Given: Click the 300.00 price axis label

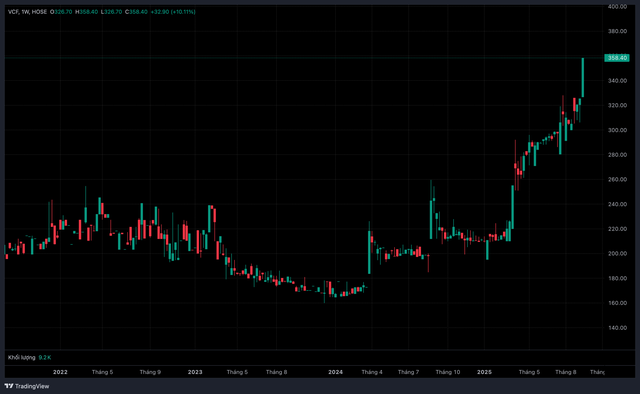Looking at the screenshot, I should tap(617, 130).
